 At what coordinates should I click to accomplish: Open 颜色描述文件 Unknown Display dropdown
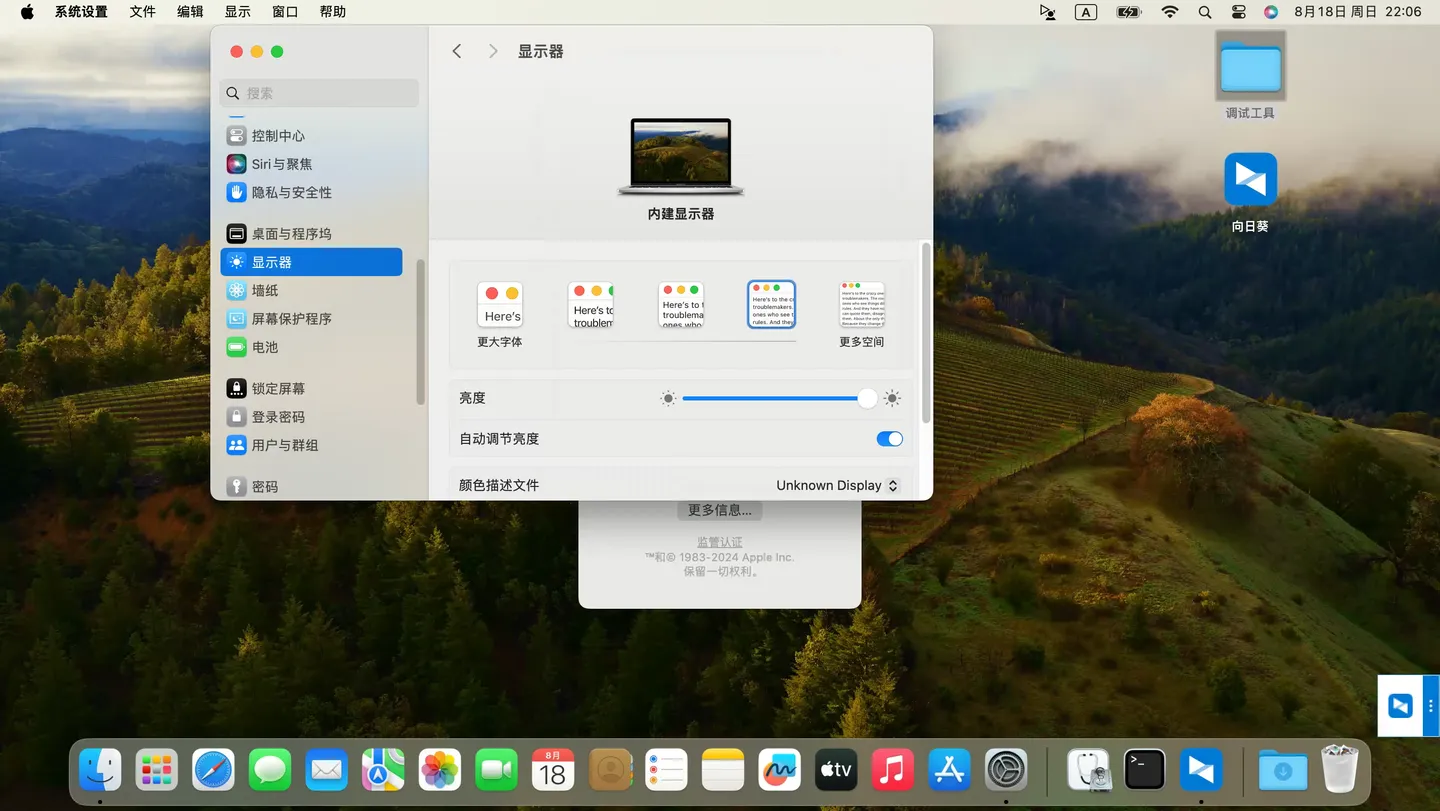(837, 486)
